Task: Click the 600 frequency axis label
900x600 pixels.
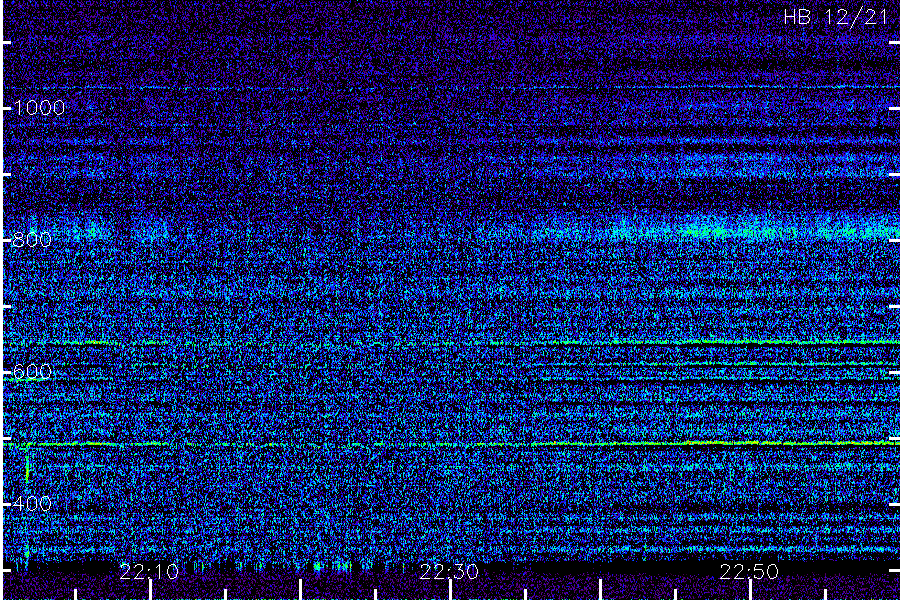Action: 32,371
